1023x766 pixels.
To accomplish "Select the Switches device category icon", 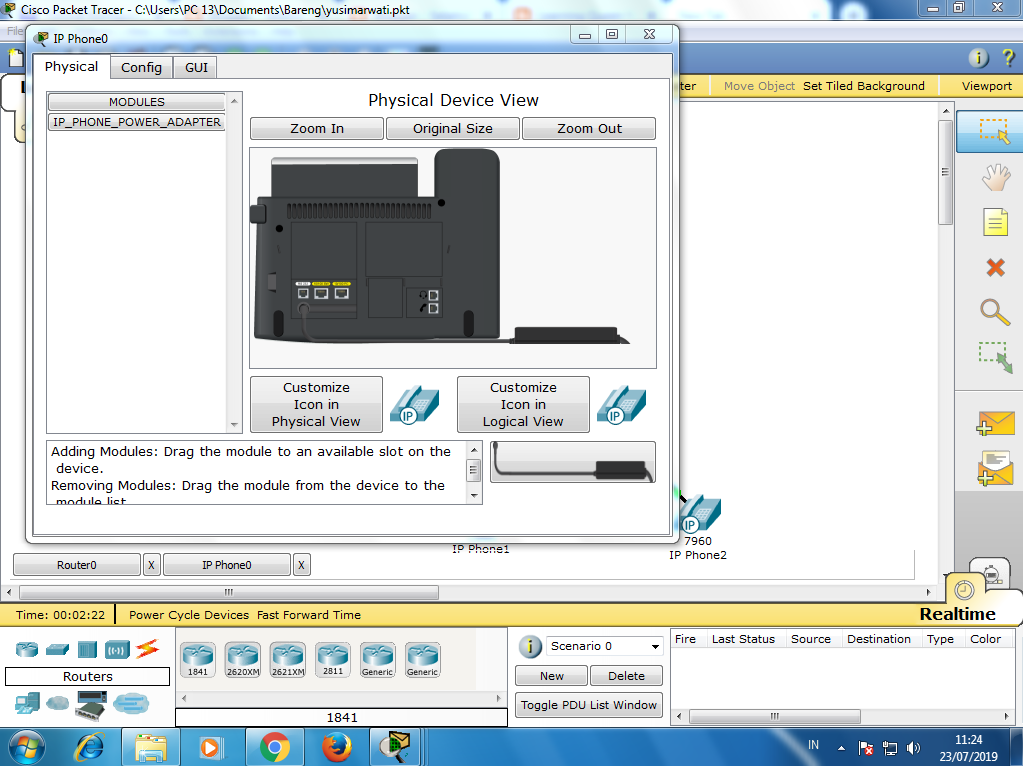I will pos(57,649).
